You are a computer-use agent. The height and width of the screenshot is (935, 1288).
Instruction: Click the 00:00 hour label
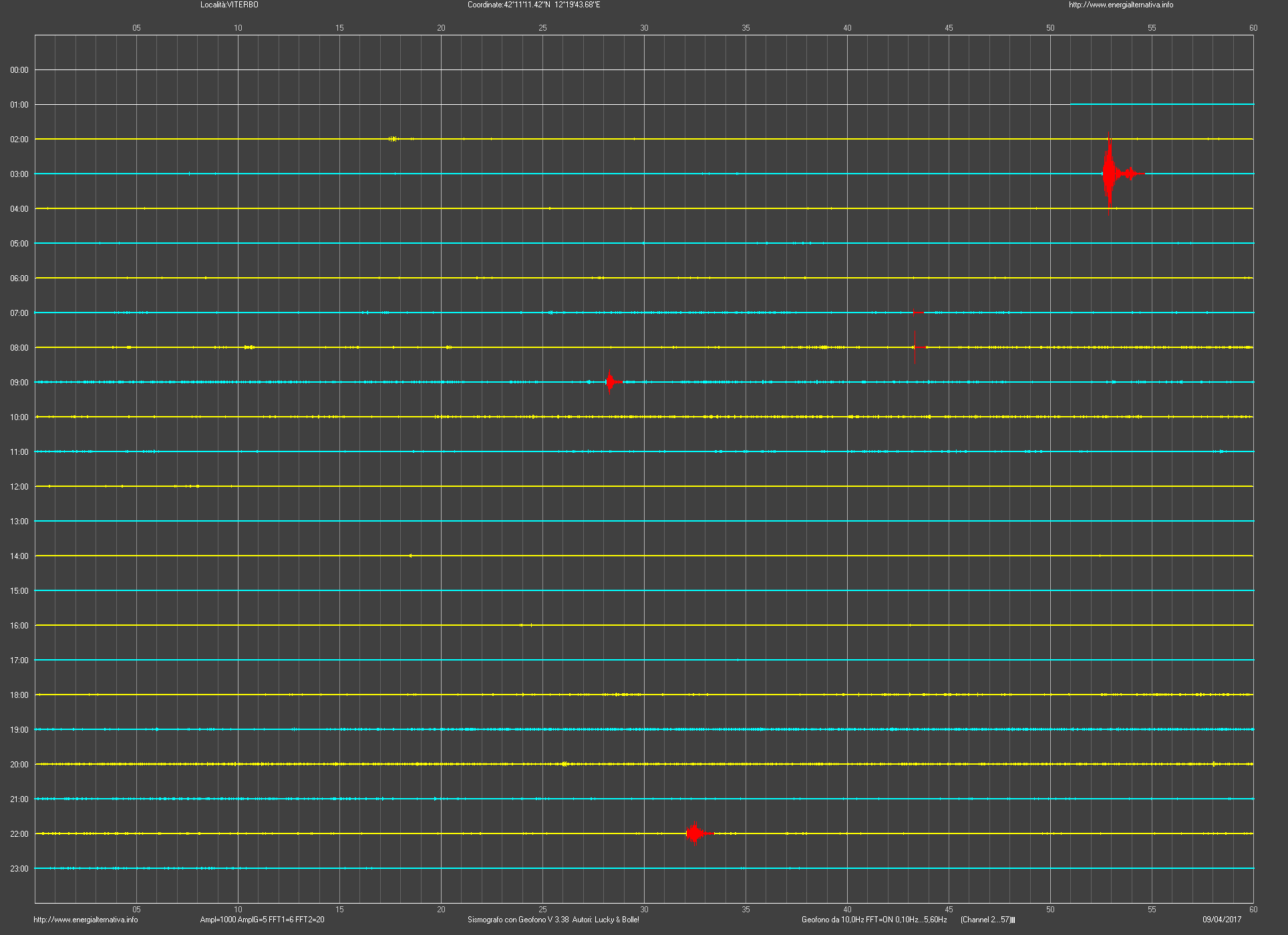coord(19,70)
